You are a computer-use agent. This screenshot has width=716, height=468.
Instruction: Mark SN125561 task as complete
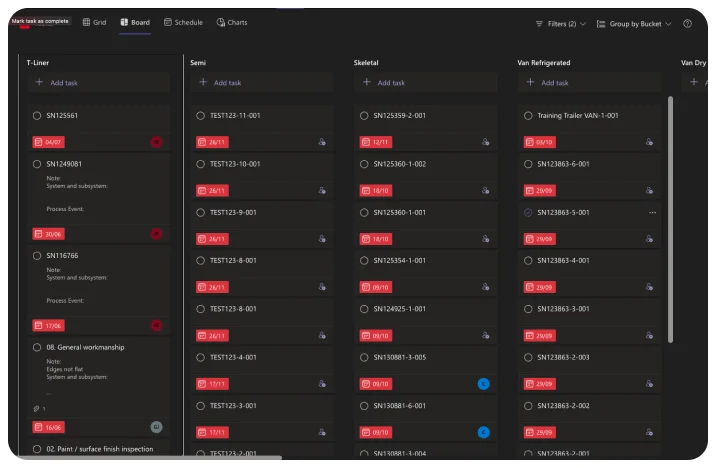pyautogui.click(x=37, y=116)
